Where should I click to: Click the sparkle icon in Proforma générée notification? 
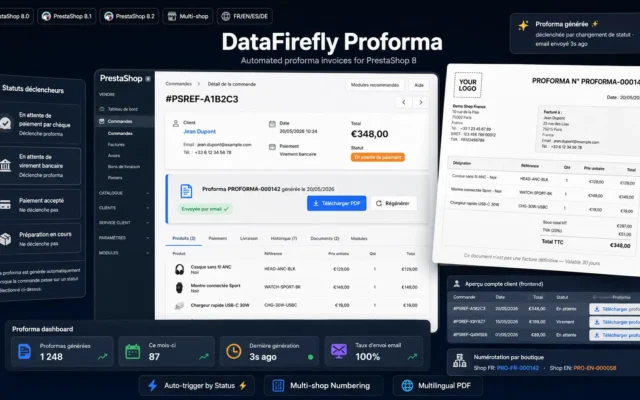tap(523, 26)
